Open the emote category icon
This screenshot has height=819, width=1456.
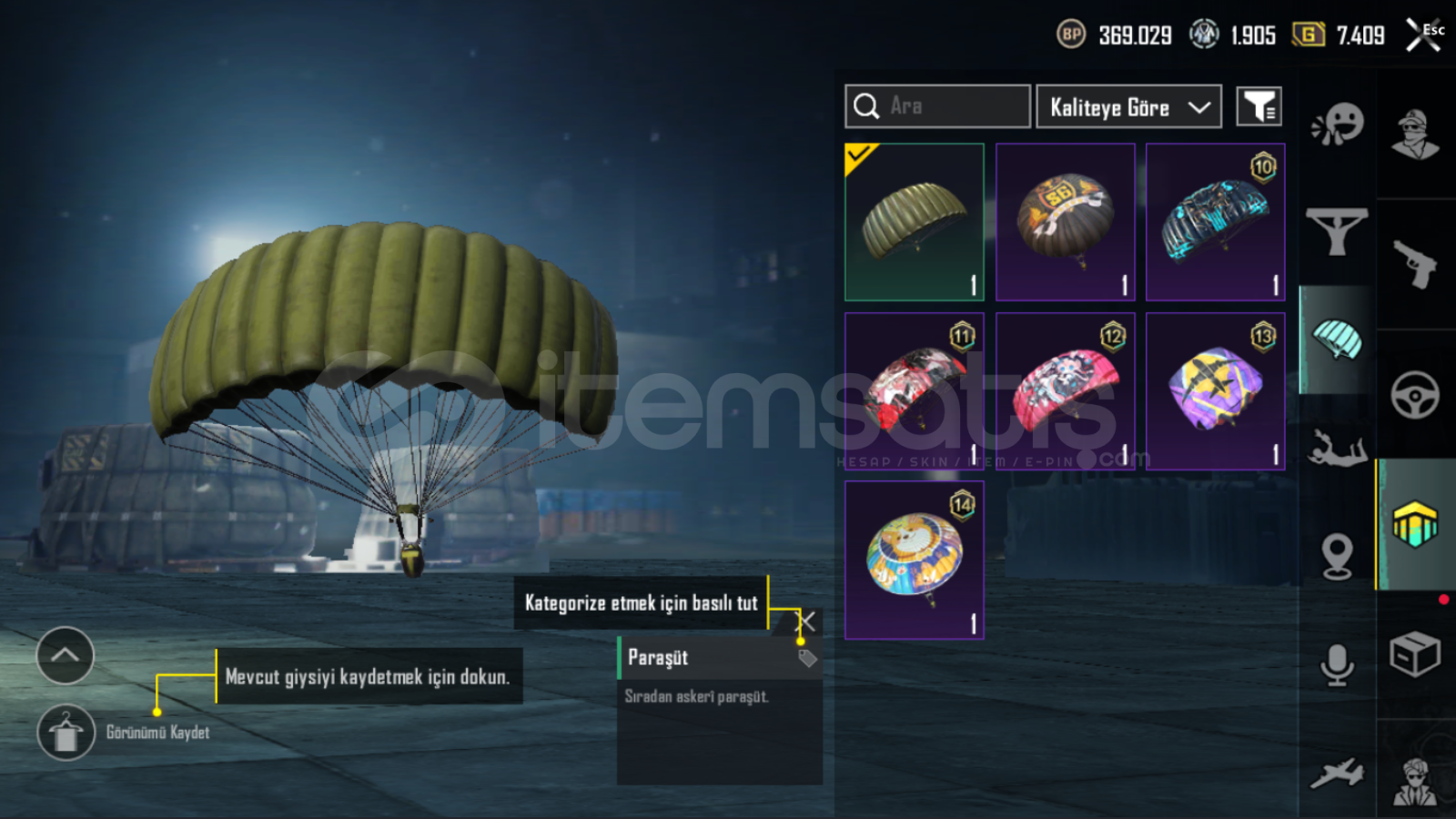click(x=1338, y=124)
